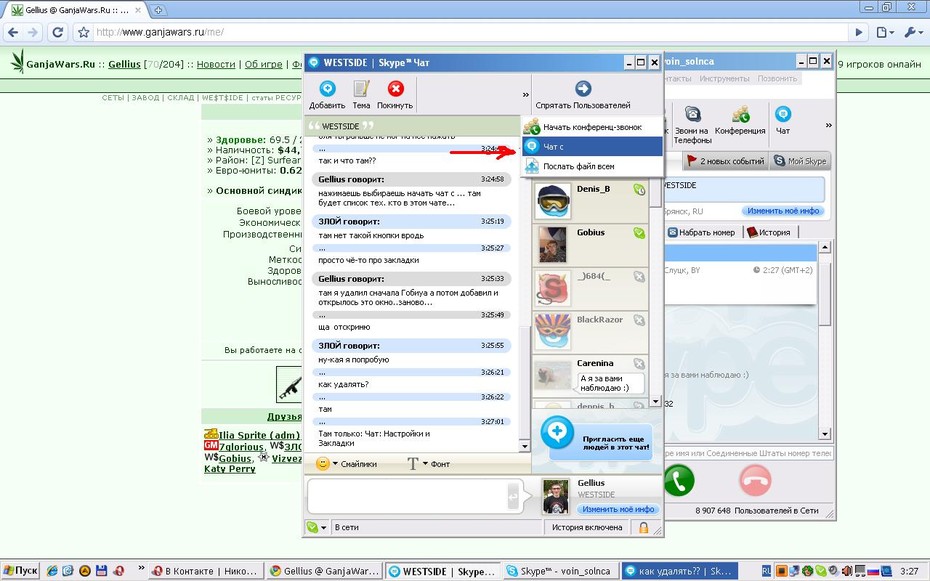930x581 pixels.
Task: Click the Добавить (Add) icon in chat toolbar
Action: (327, 89)
